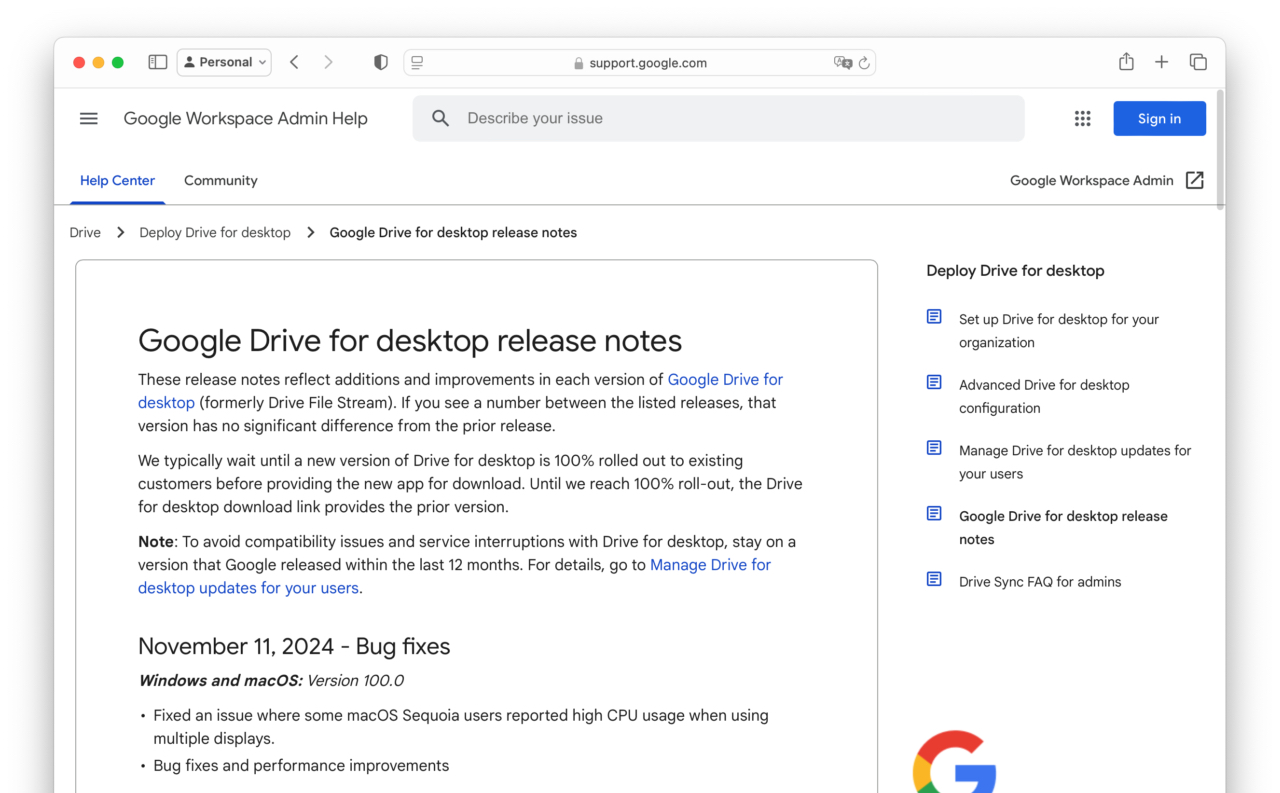Click article icon beside Set up Drive

(934, 317)
